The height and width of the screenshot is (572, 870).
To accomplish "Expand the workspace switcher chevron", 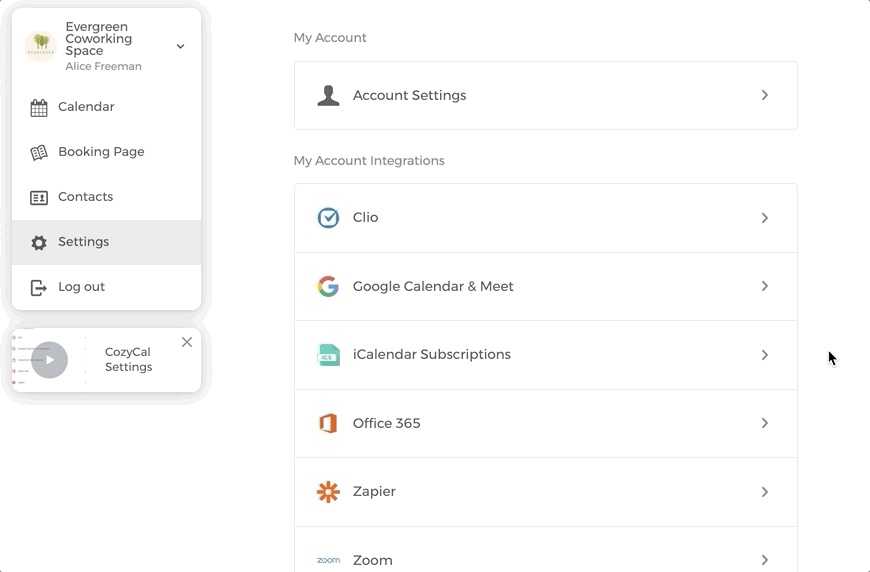I will point(180,46).
